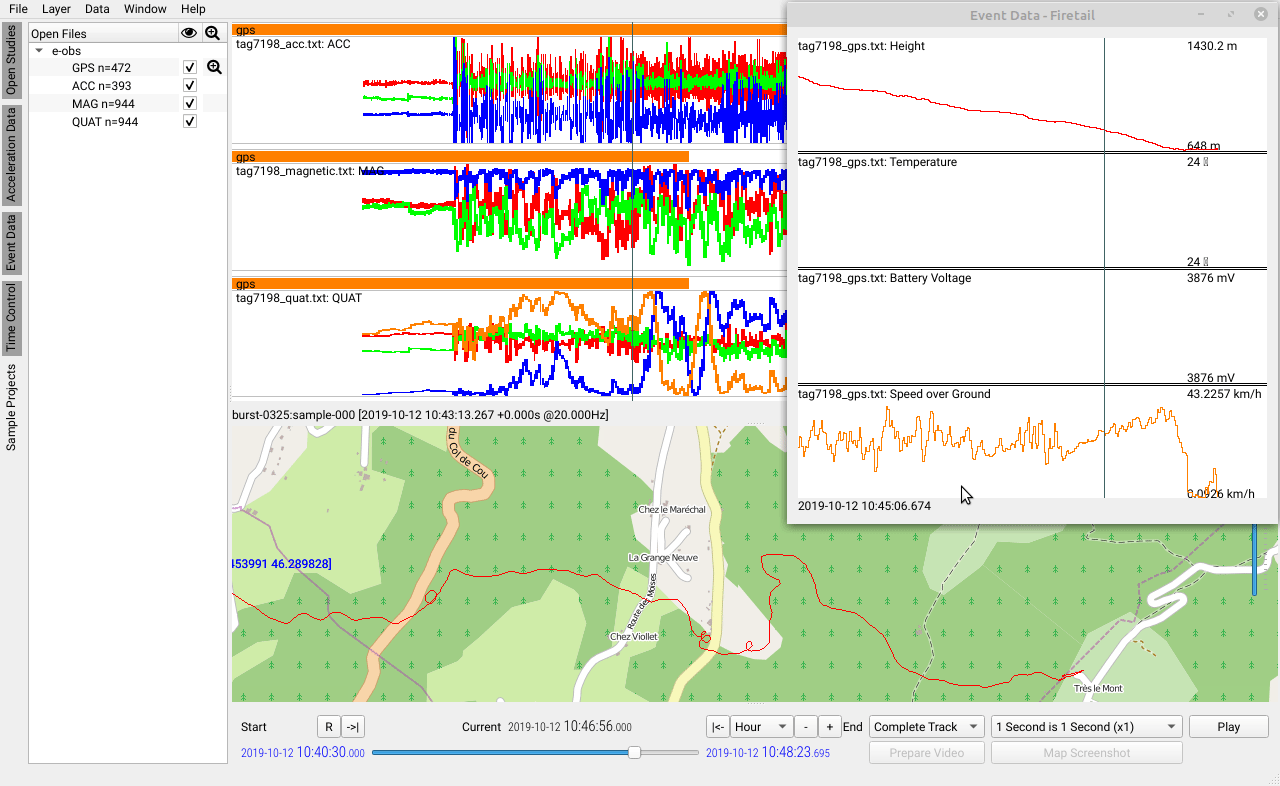Image resolution: width=1280 pixels, height=786 pixels.
Task: Disable the ACC n=393 layer checkbox
Action: 189,85
